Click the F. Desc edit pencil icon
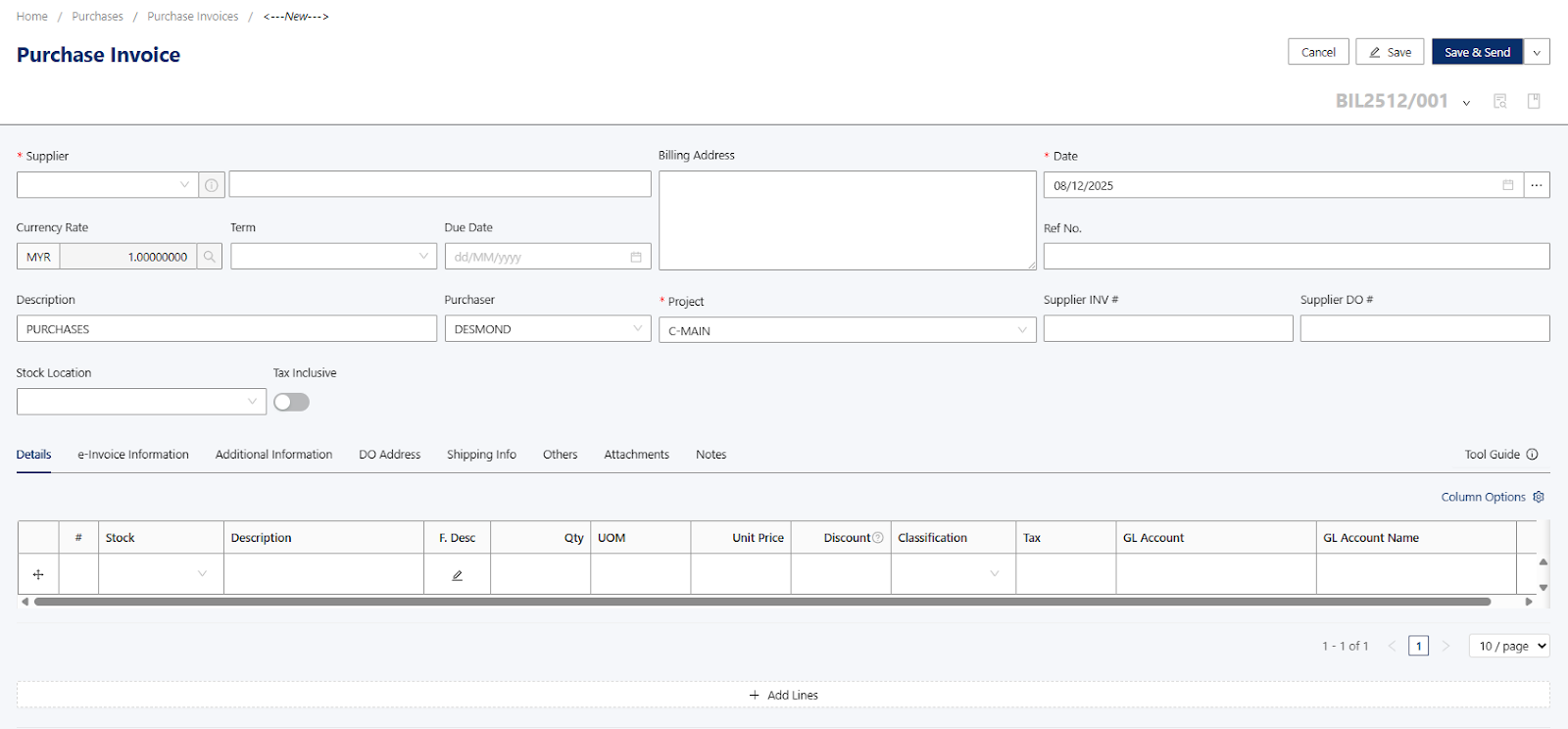 457,575
